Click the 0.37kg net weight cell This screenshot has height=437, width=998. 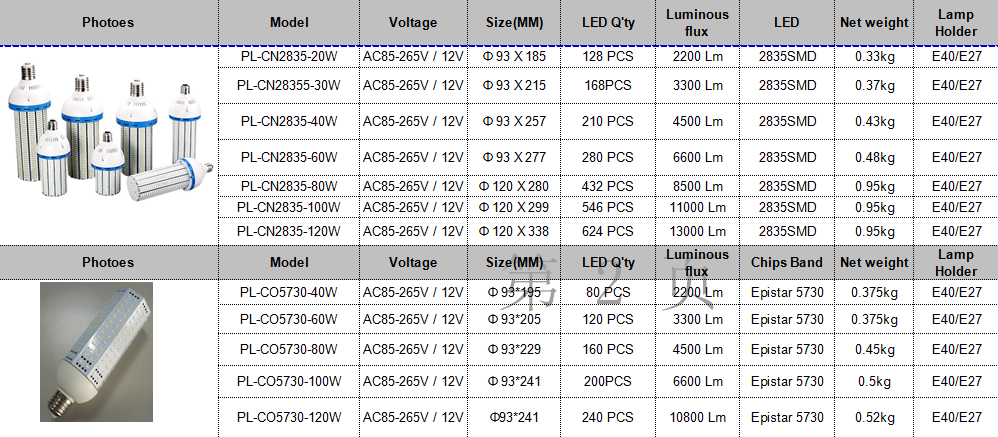pyautogui.click(x=875, y=85)
